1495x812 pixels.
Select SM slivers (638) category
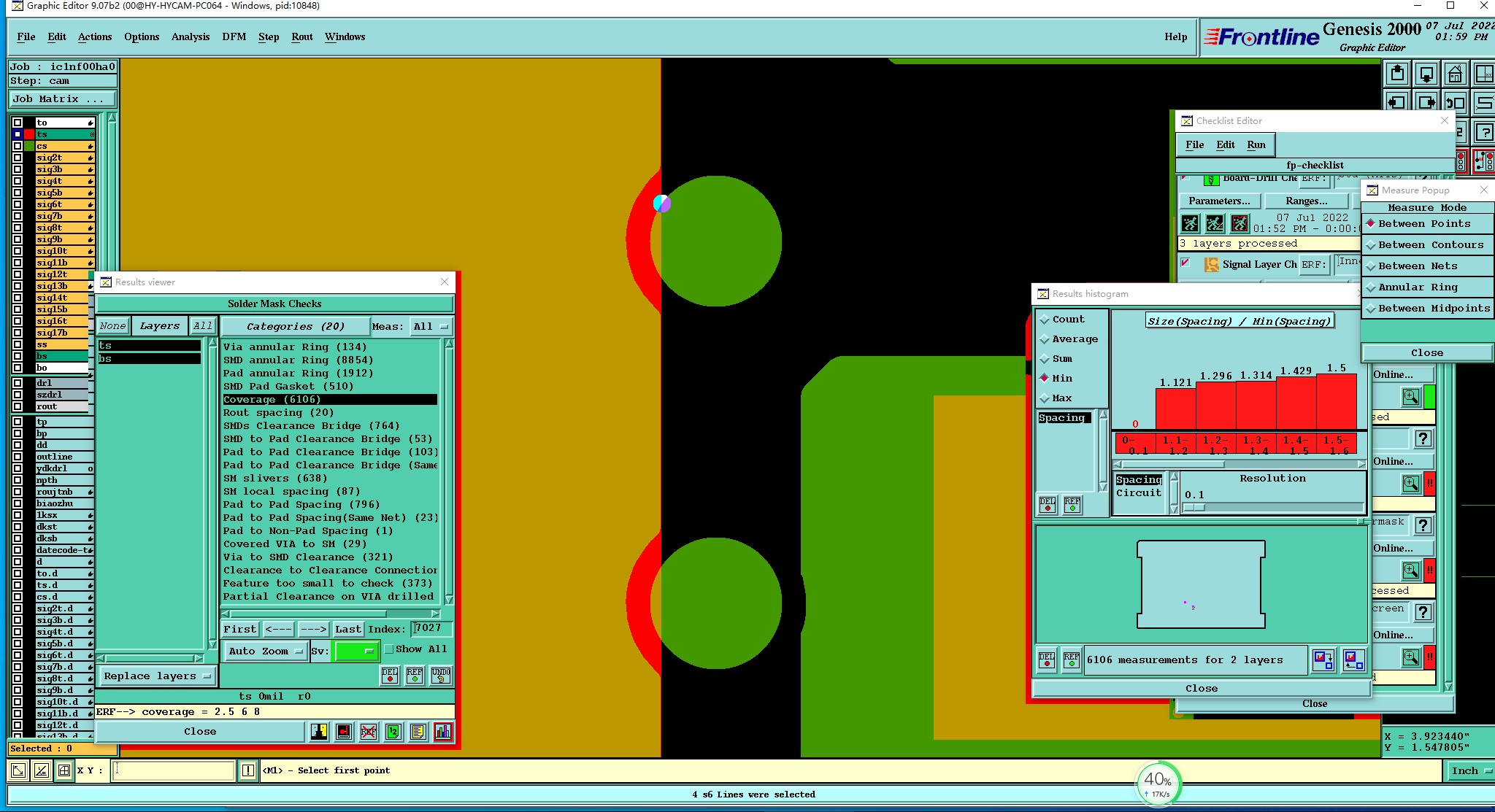click(274, 479)
